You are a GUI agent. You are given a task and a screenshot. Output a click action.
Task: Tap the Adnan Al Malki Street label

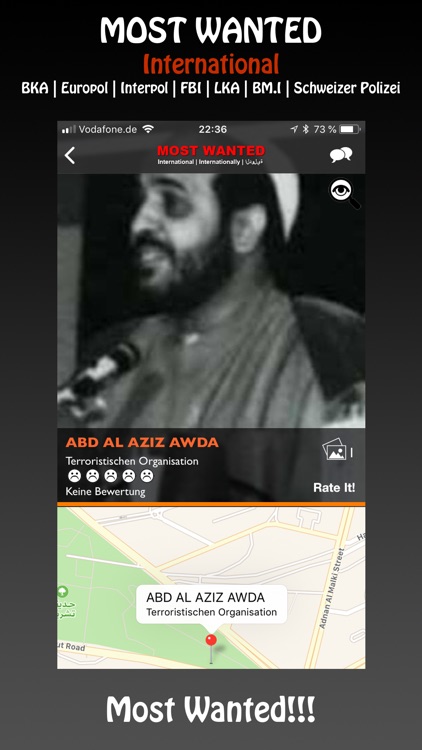(332, 587)
